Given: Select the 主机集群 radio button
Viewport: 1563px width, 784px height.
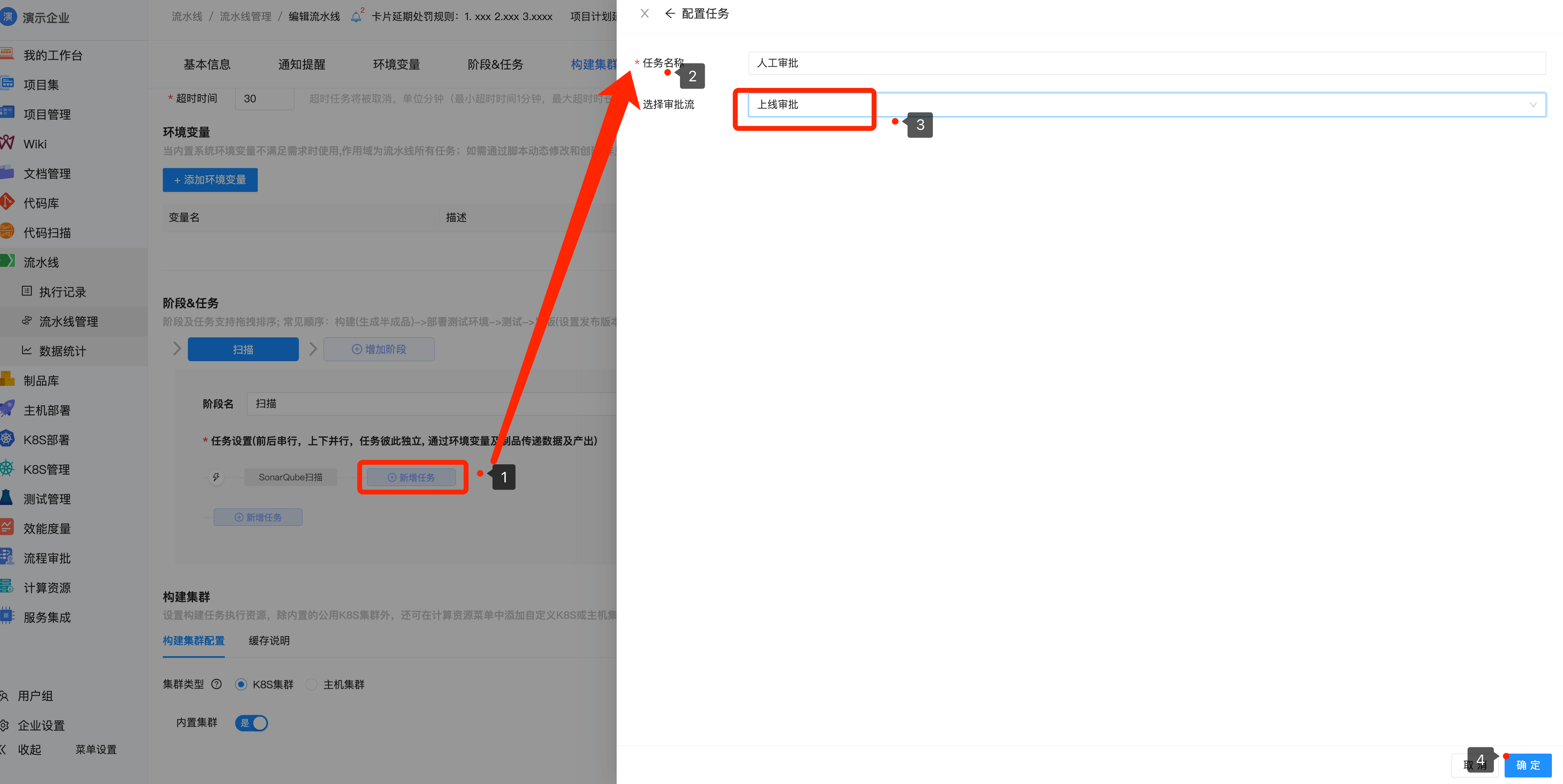Looking at the screenshot, I should (311, 684).
